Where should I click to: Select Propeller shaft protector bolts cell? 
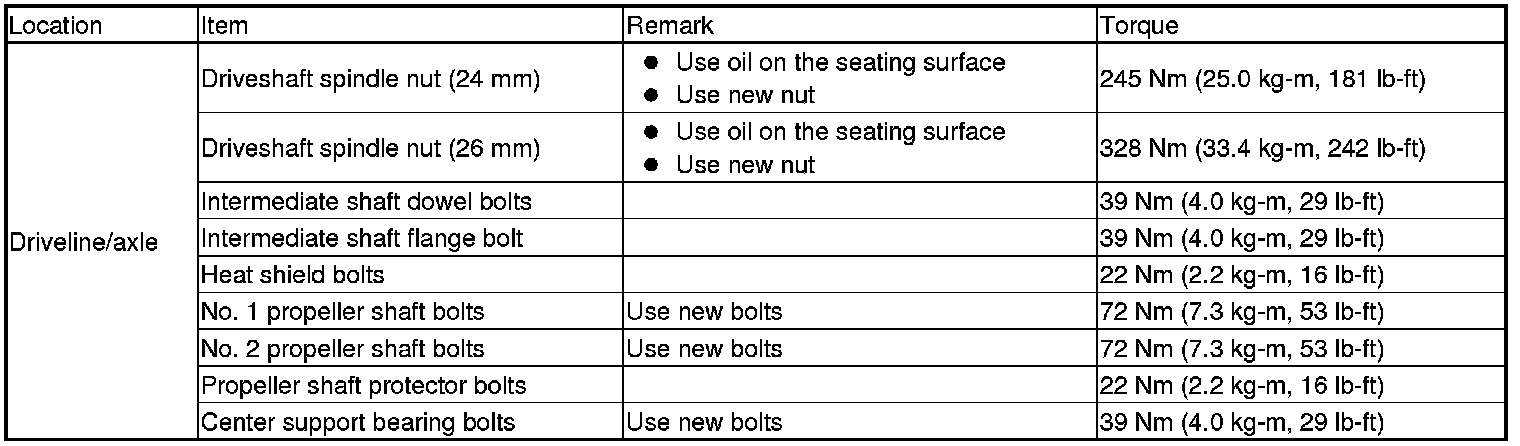click(x=364, y=386)
